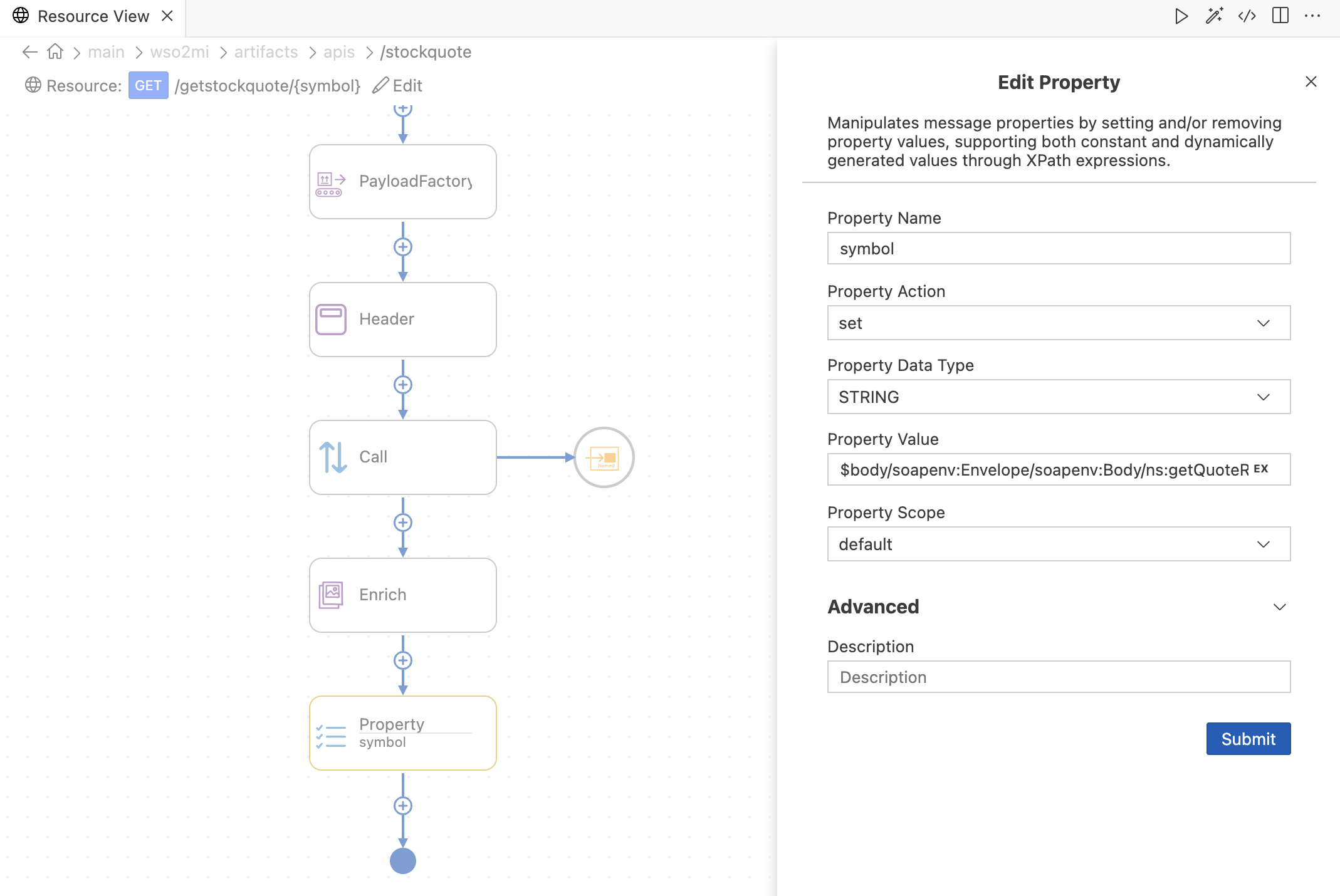Click the plus icon above PayloadFactory
The image size is (1340, 896).
(403, 109)
